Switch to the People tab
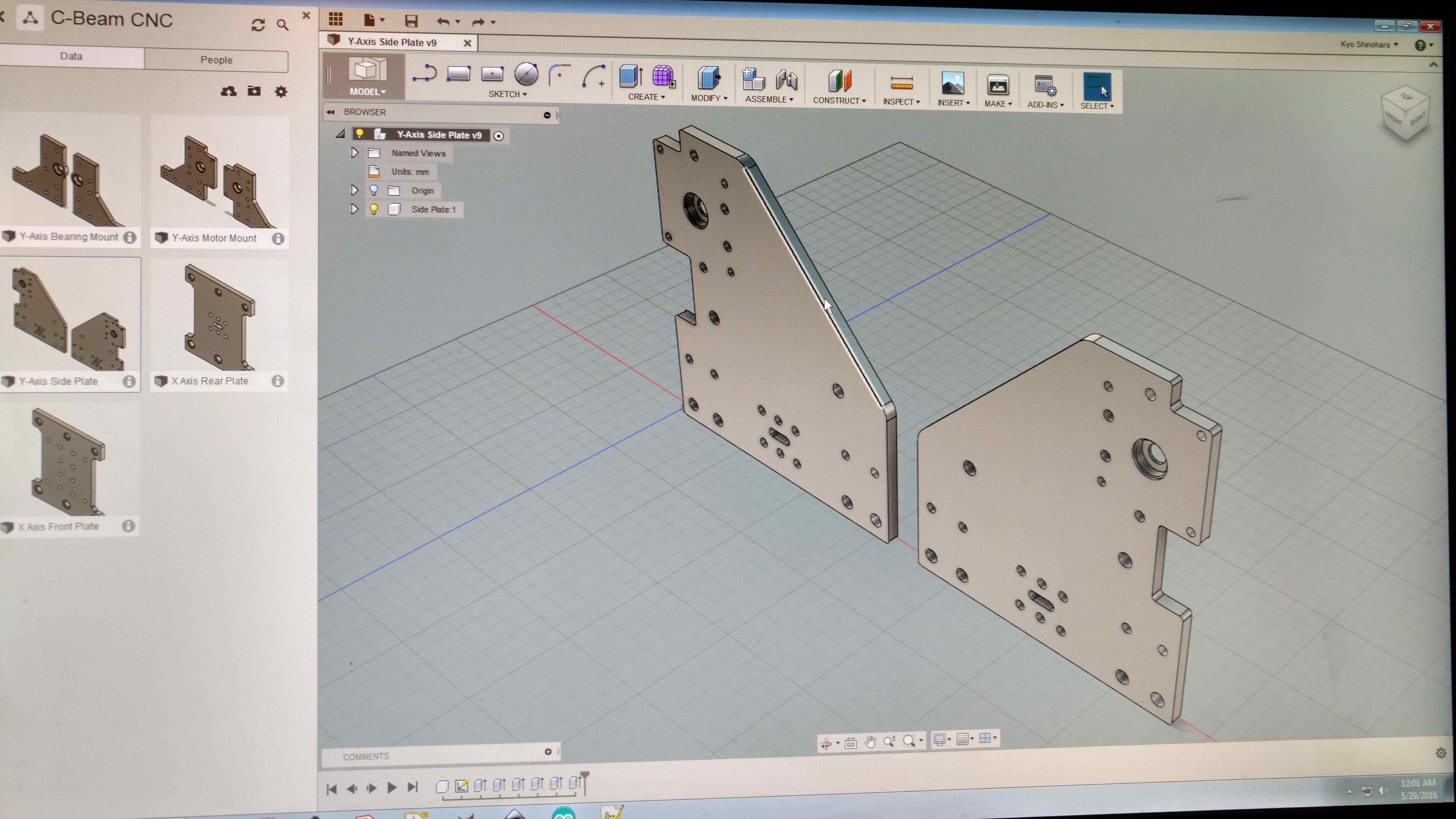Viewport: 1456px width, 819px height. click(217, 60)
